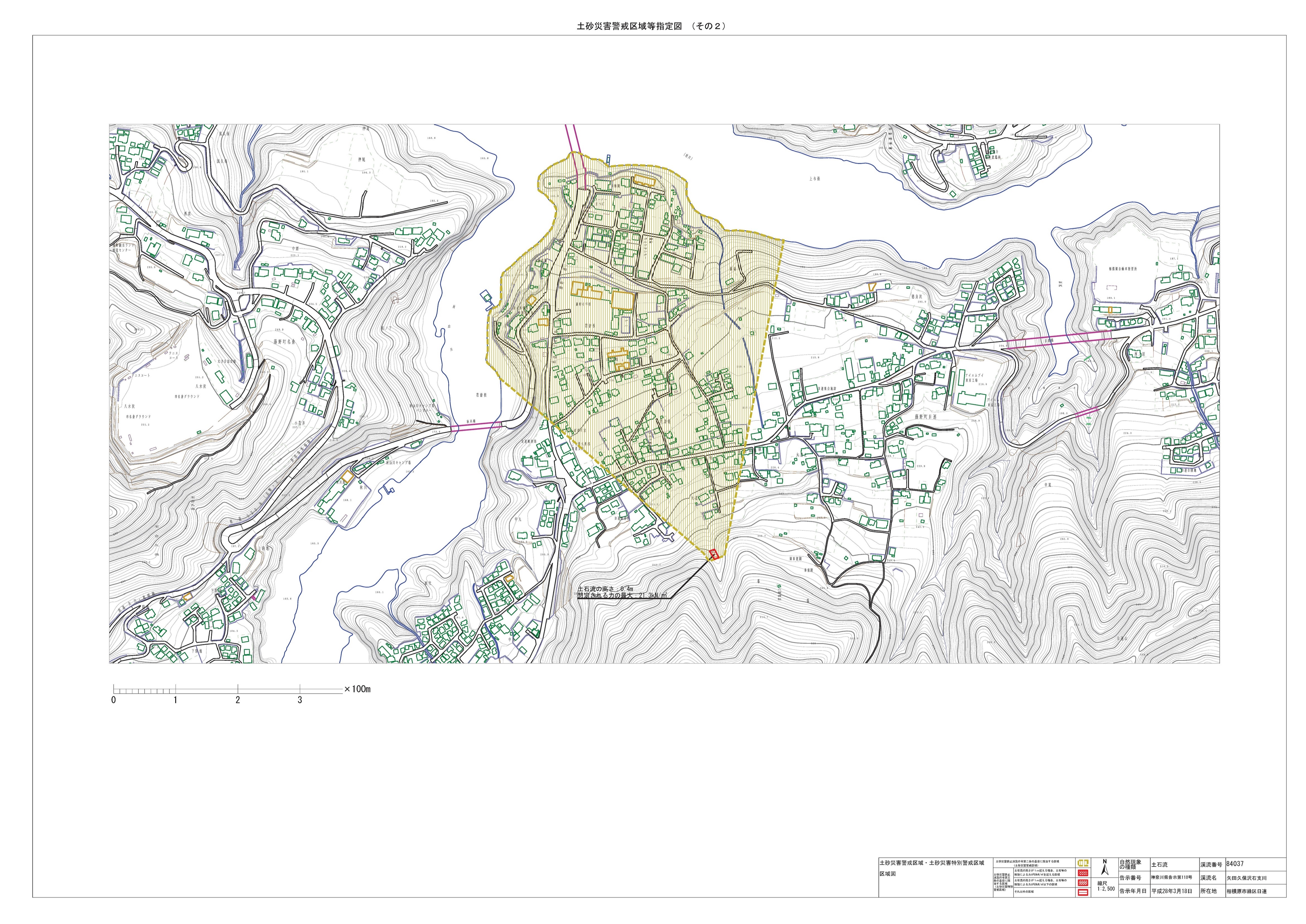The width and height of the screenshot is (1306, 924).
Task: Click the 土石流 phenomenon type cell
Action: pos(1159,865)
